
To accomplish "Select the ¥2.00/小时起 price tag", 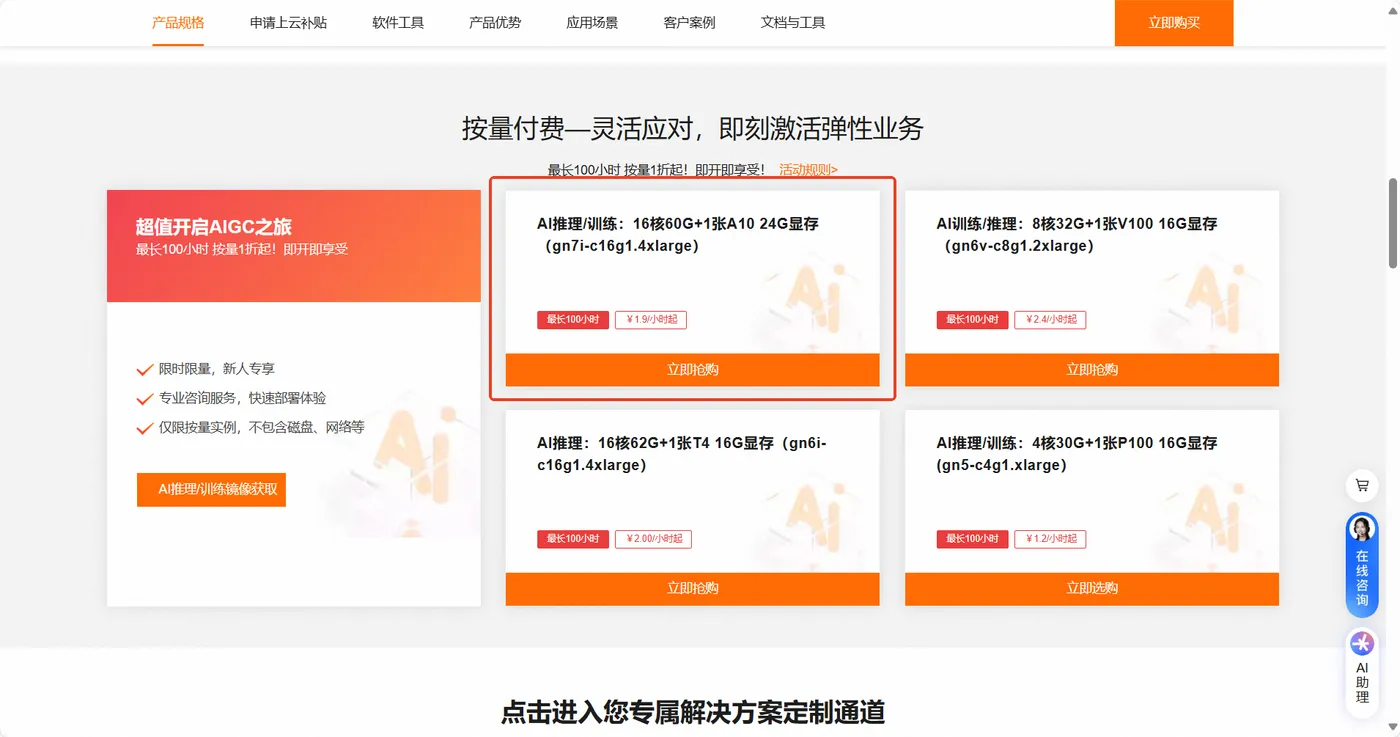I will (653, 539).
